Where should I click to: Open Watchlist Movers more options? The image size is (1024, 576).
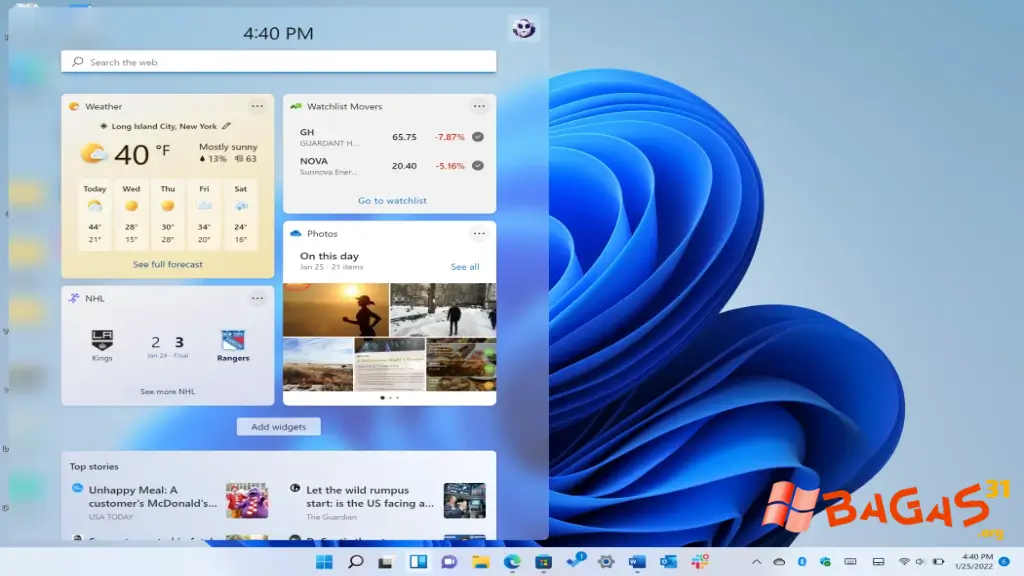[x=479, y=106]
